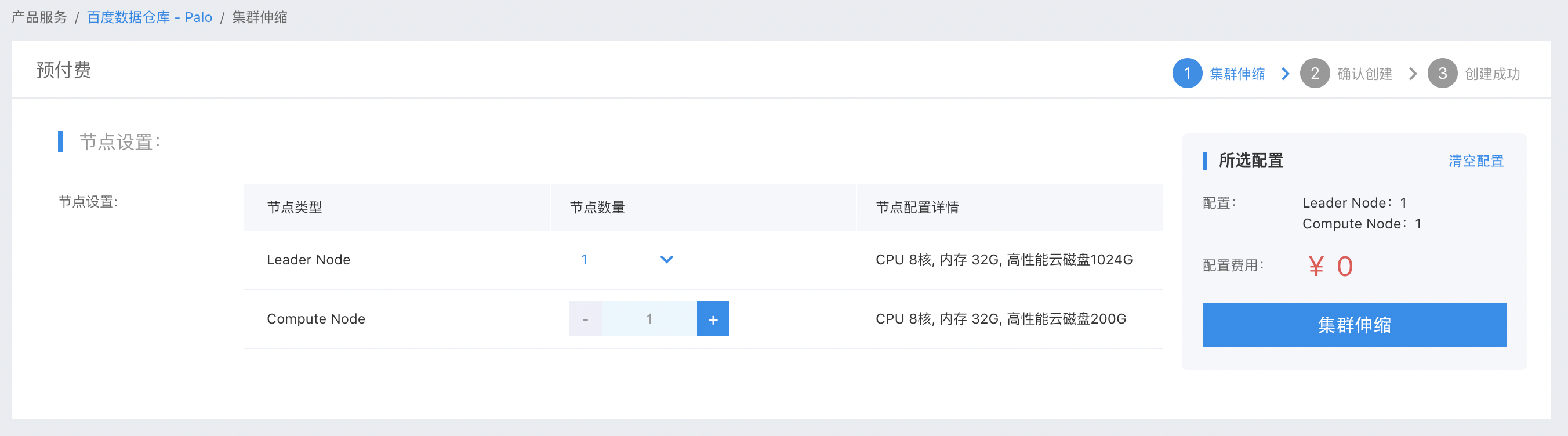Image resolution: width=1568 pixels, height=436 pixels.
Task: Click the blue 集群伸缩 submit button
Action: pos(1354,325)
